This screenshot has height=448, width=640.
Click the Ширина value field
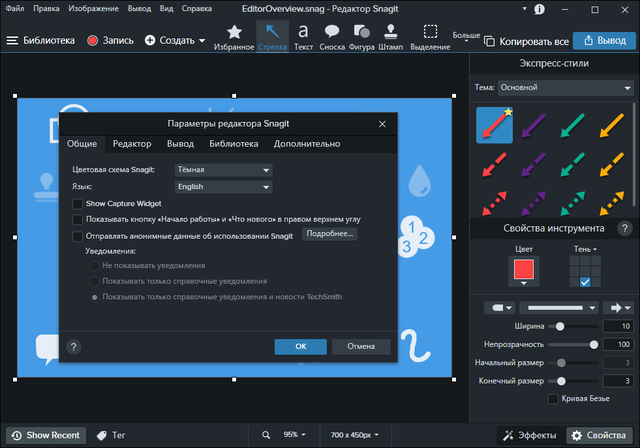pyautogui.click(x=618, y=326)
